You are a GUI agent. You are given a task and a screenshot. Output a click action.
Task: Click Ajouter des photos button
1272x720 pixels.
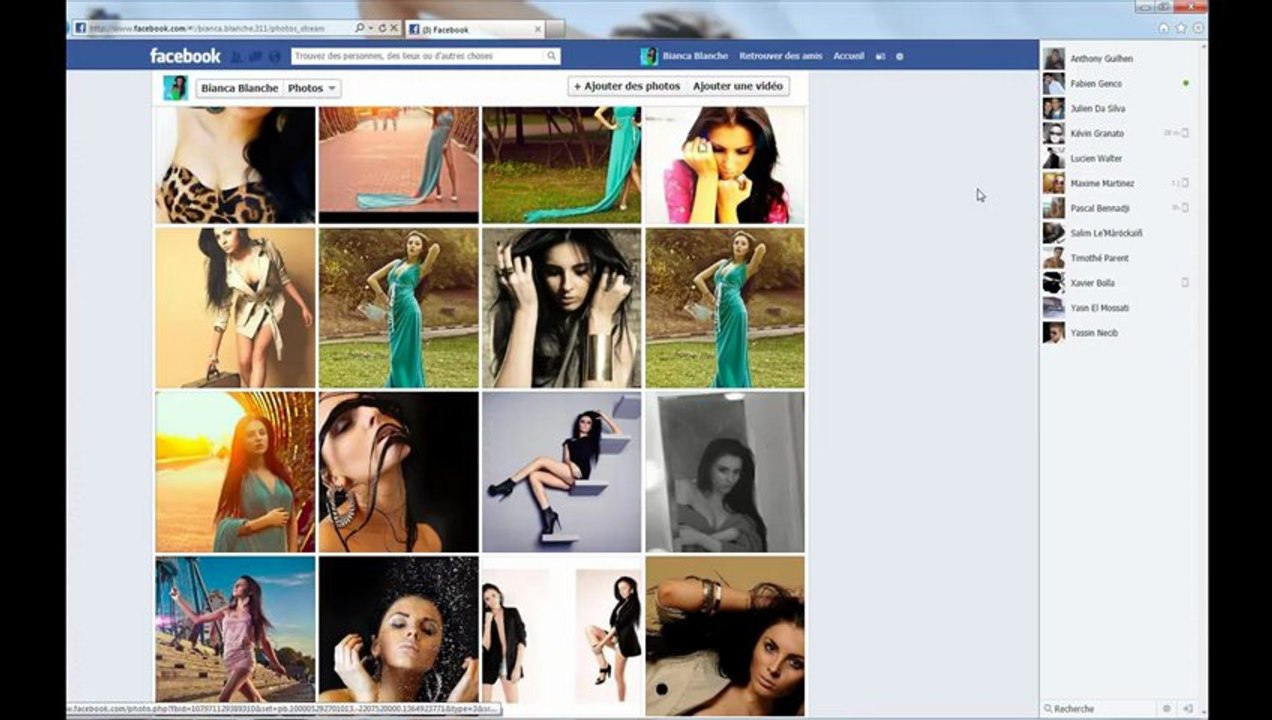(x=627, y=87)
